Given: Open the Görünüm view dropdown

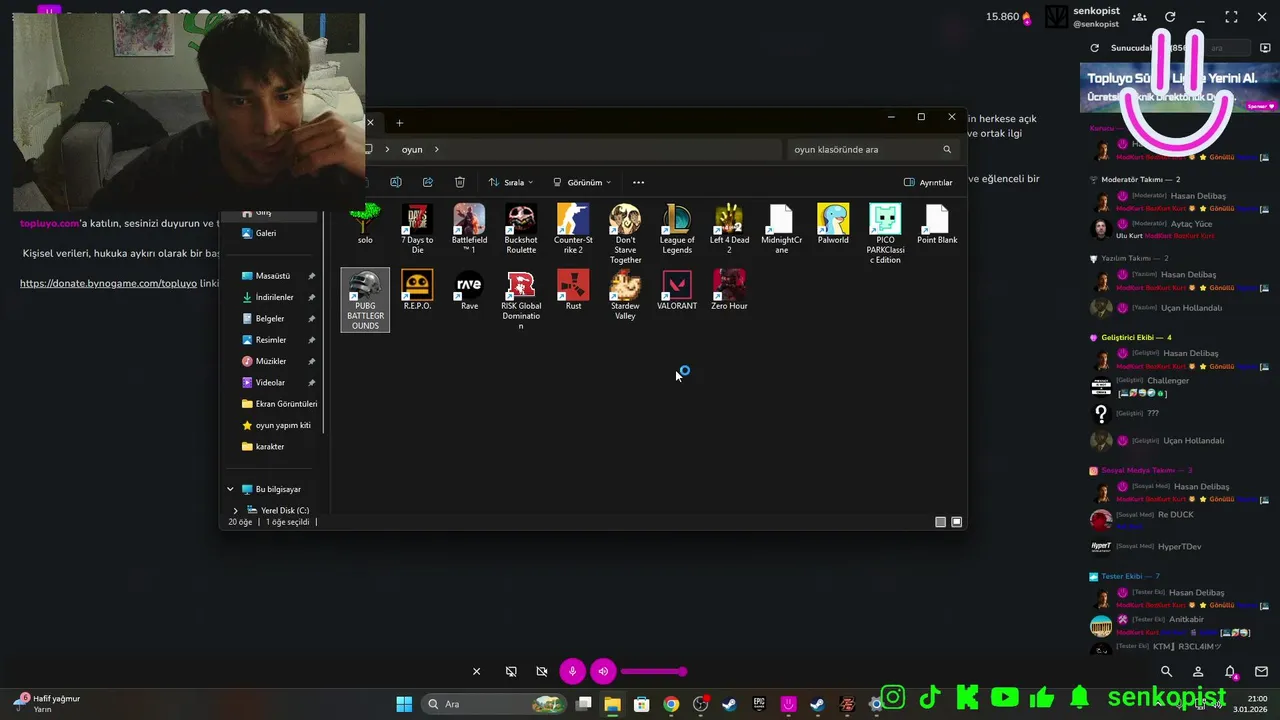Looking at the screenshot, I should 581,182.
